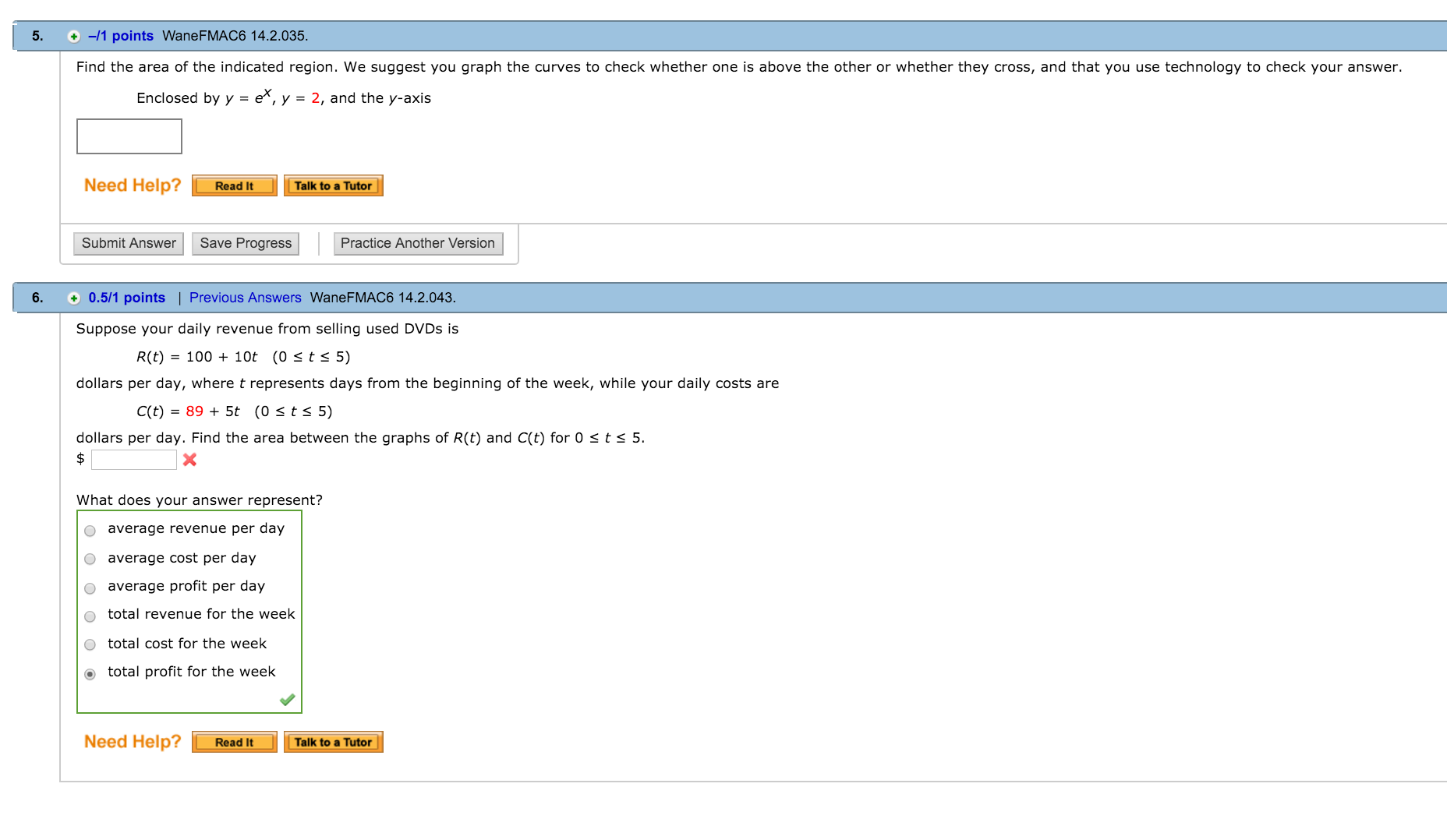Click the Practice Another Version button
This screenshot has width=1447, height=840.
pos(418,243)
